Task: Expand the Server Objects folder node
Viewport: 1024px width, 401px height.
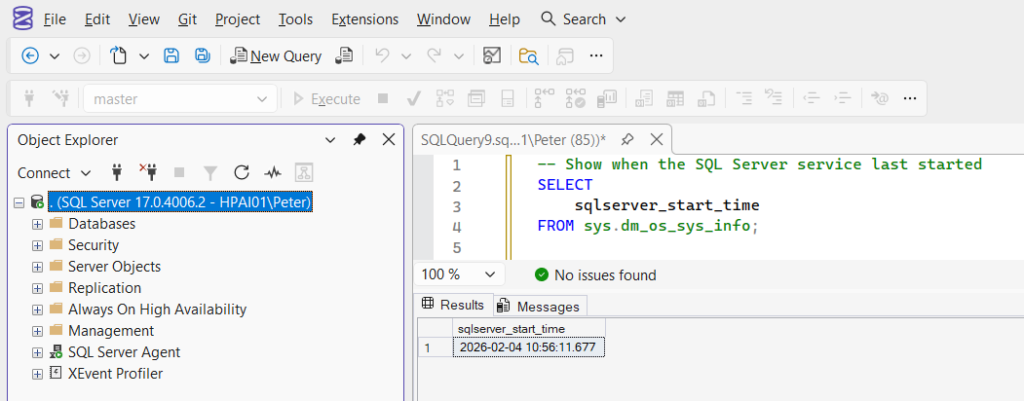Action: tap(37, 267)
